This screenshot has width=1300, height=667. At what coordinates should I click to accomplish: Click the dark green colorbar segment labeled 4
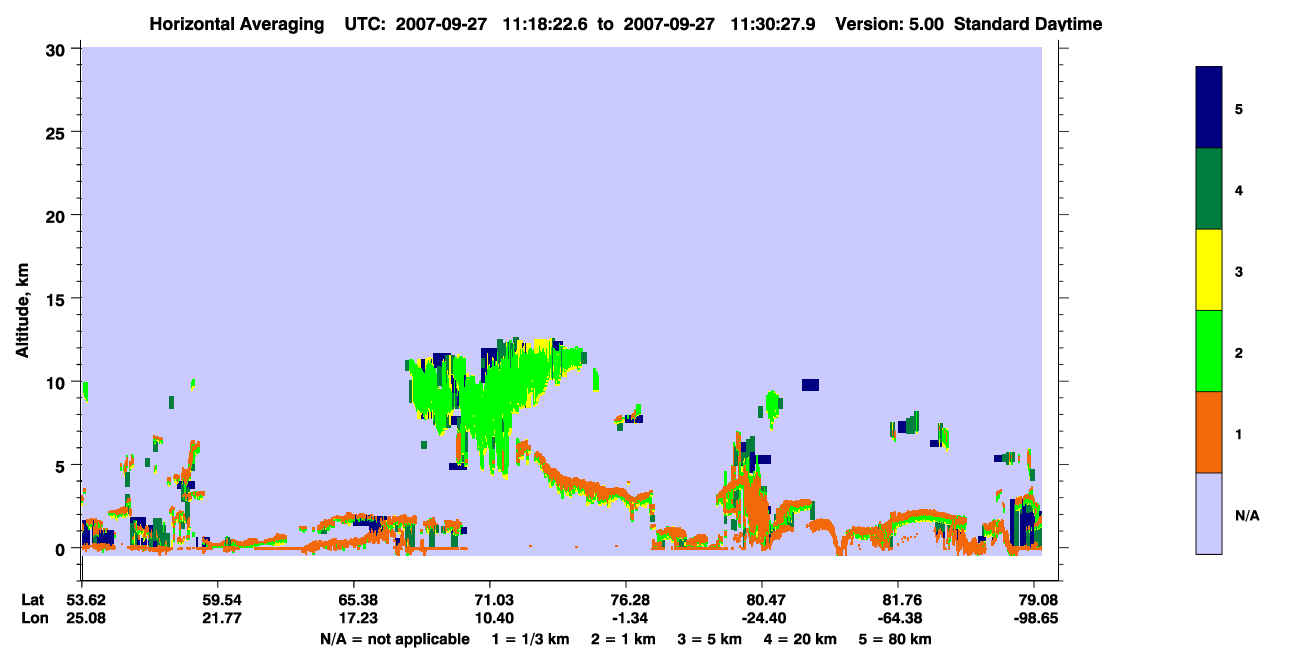pos(1209,189)
